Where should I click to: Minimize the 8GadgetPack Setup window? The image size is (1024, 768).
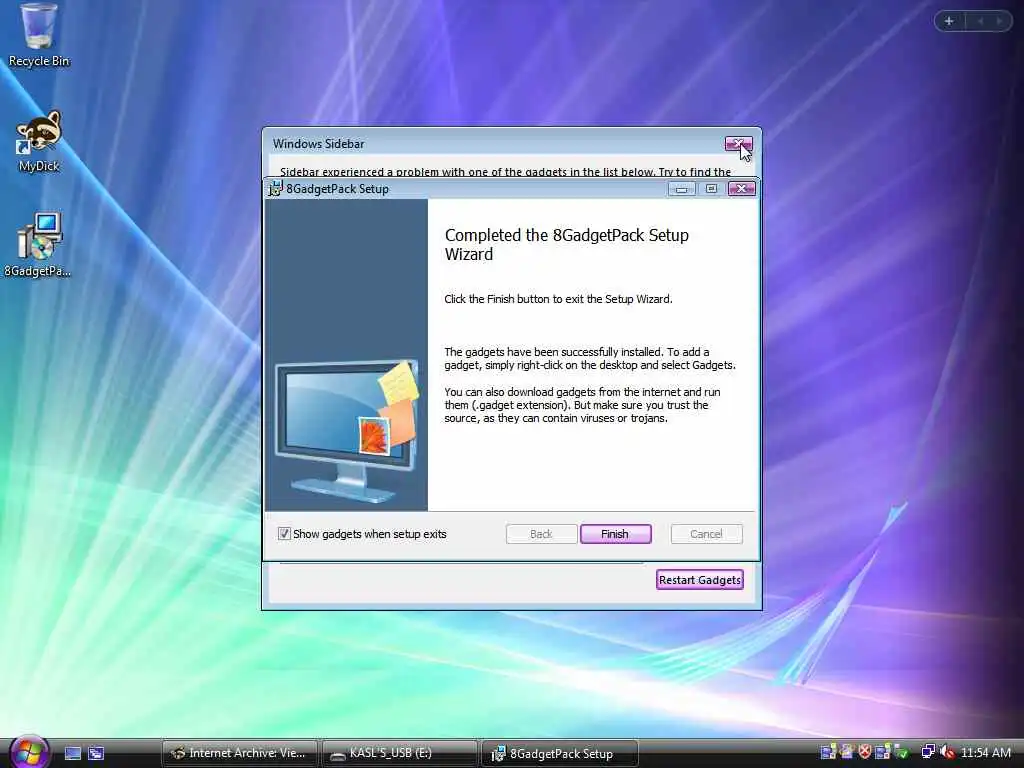click(681, 189)
